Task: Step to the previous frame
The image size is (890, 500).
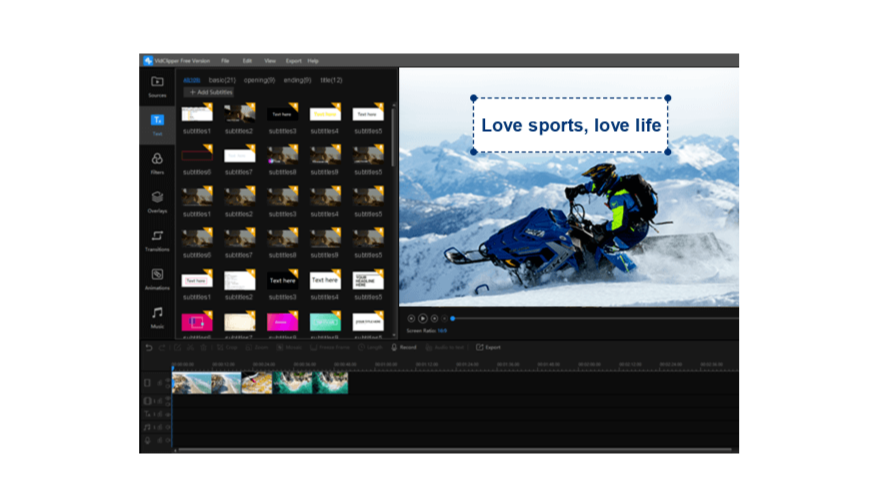Action: (411, 318)
